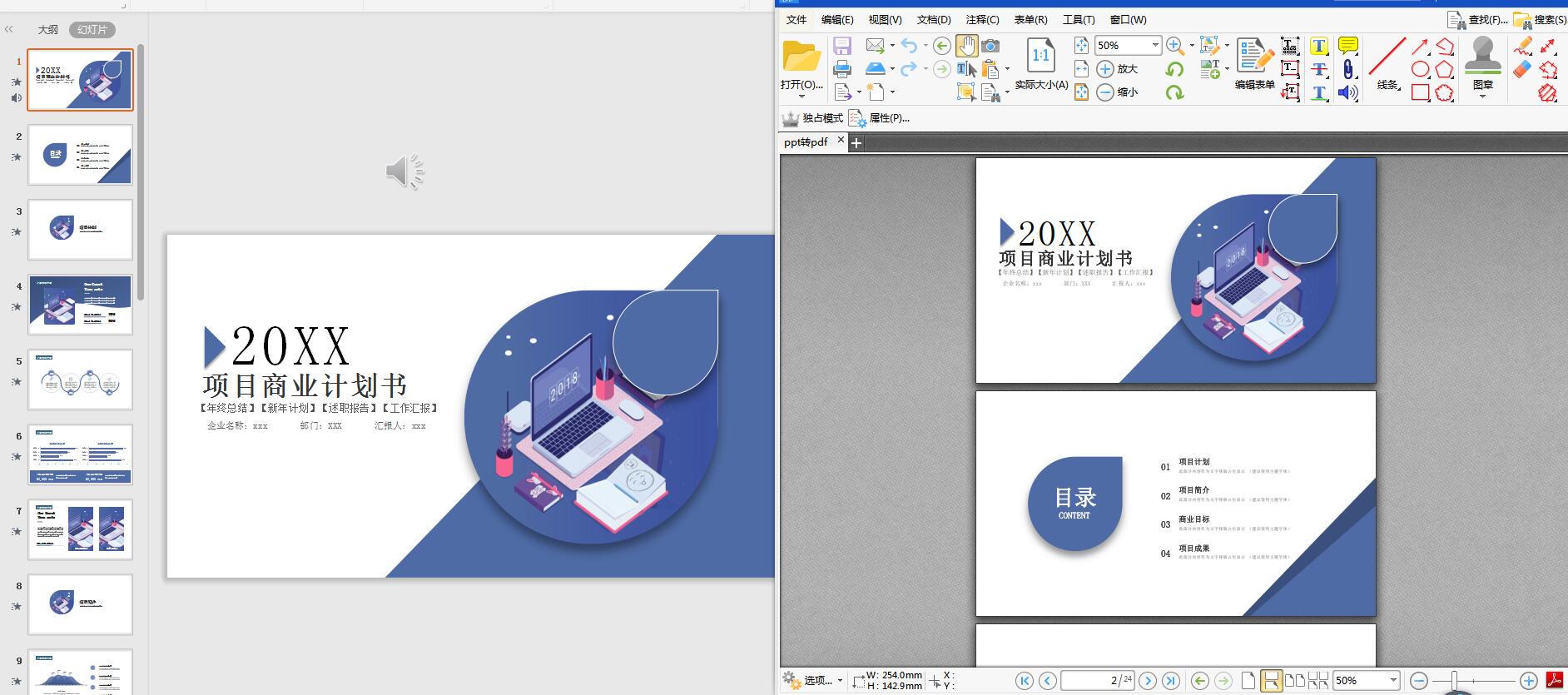Switch to Outline (大纲) view

coord(48,29)
